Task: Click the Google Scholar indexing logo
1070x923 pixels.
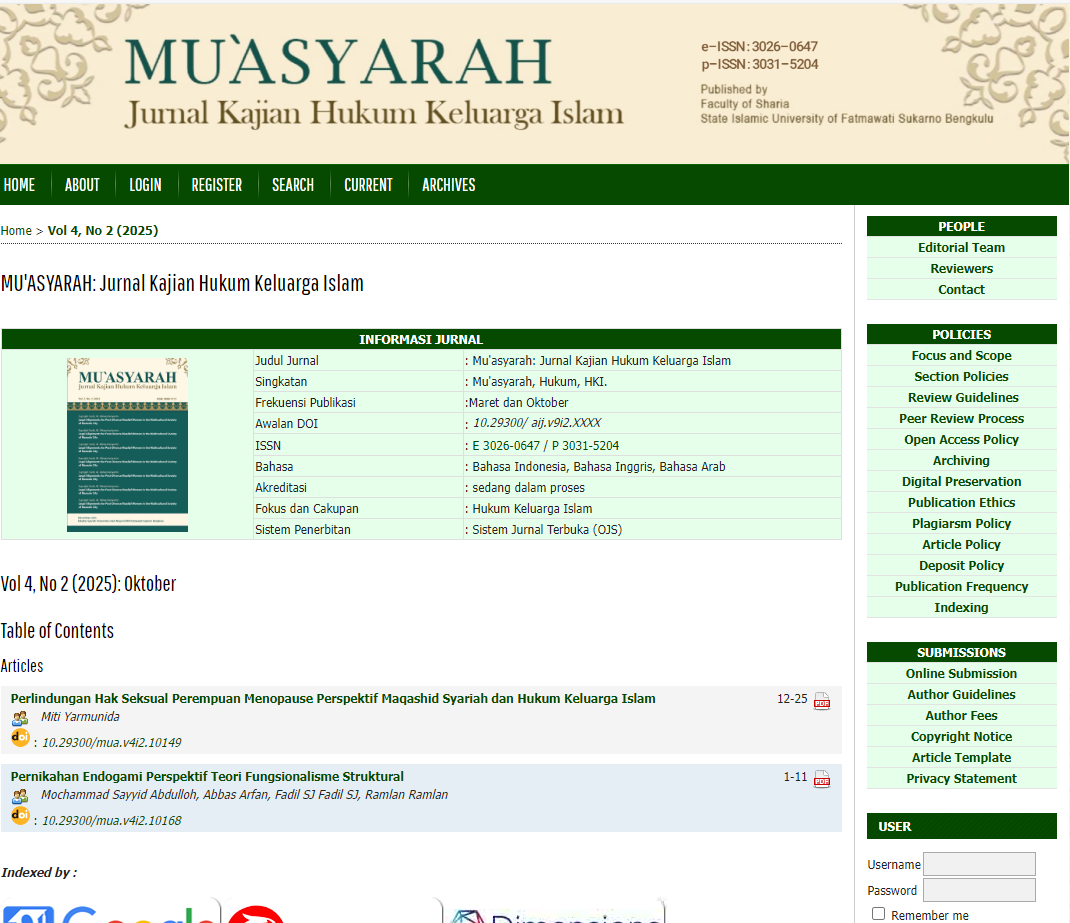Action: [x=110, y=912]
